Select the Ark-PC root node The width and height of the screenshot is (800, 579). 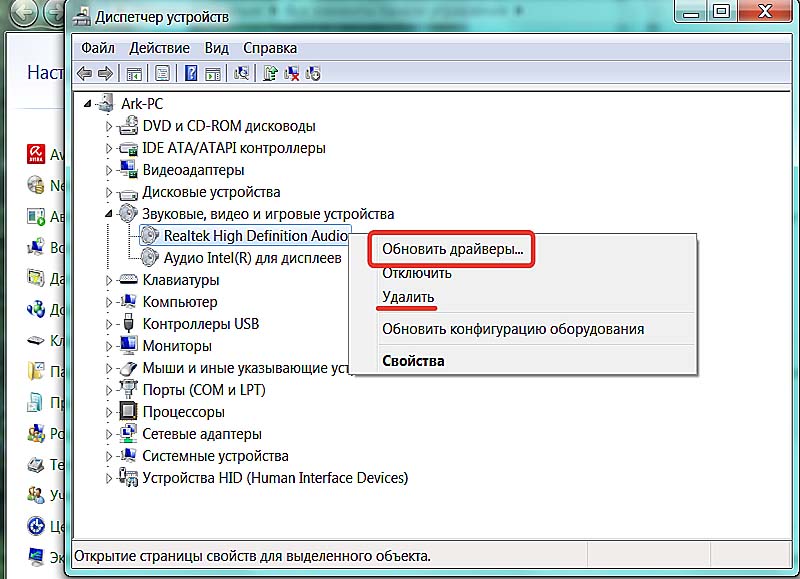click(139, 104)
